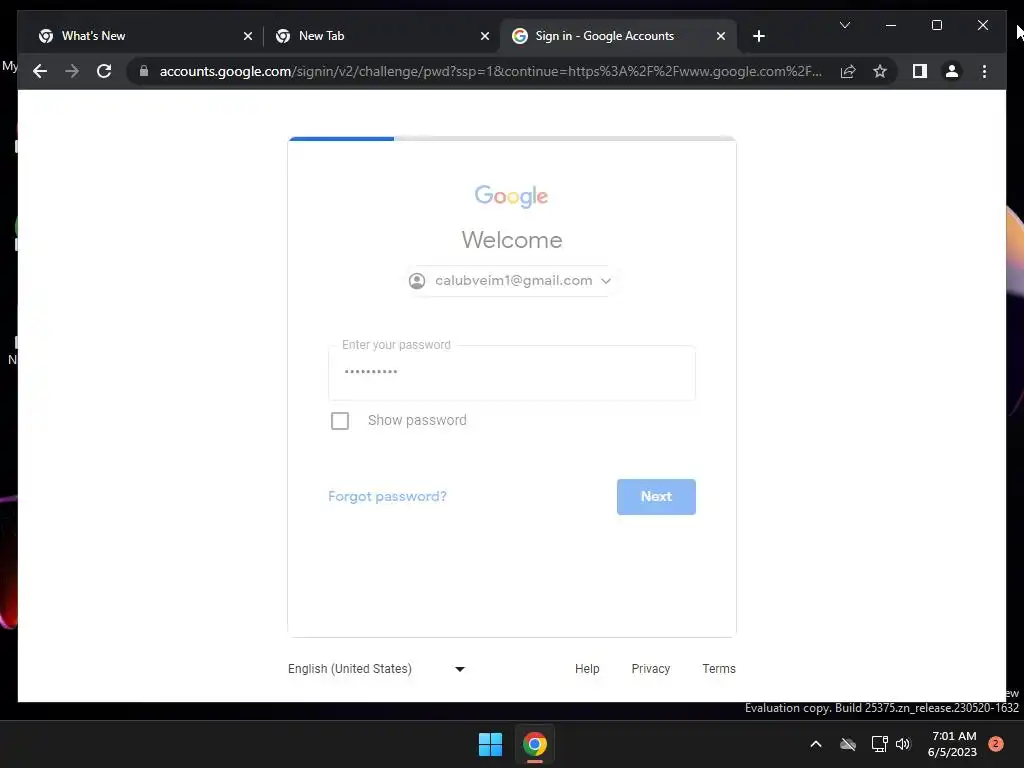The image size is (1024, 768).
Task: Share this page using the share icon
Action: (848, 71)
